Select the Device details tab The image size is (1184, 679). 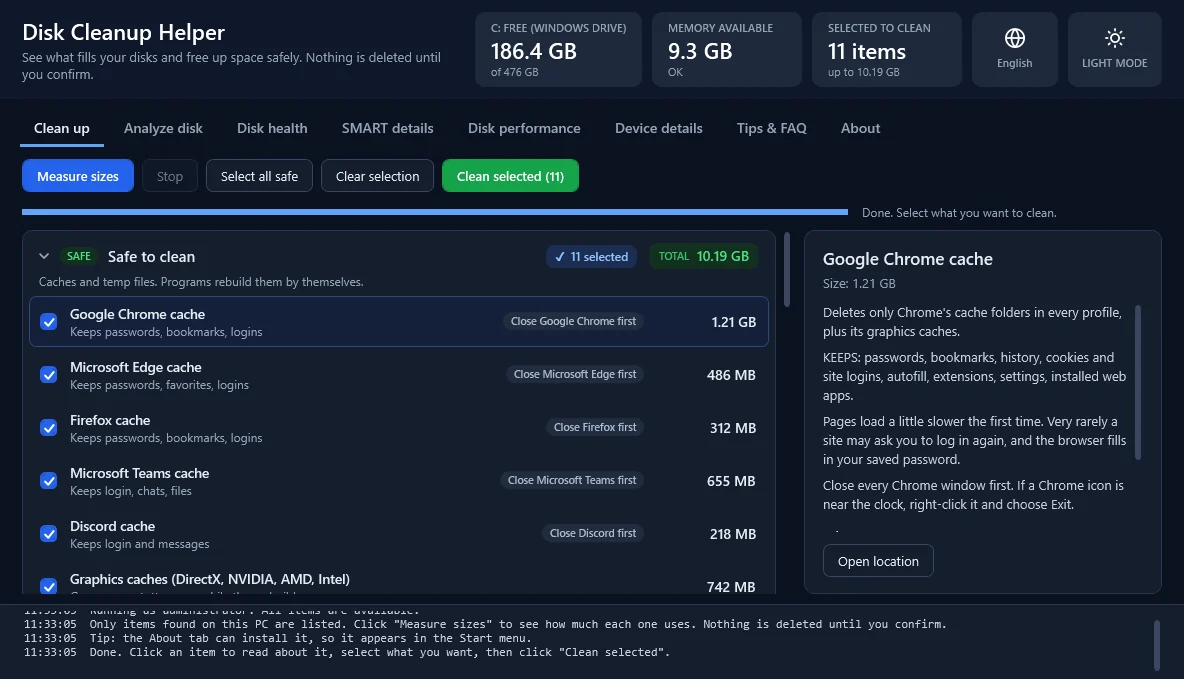[x=658, y=128]
